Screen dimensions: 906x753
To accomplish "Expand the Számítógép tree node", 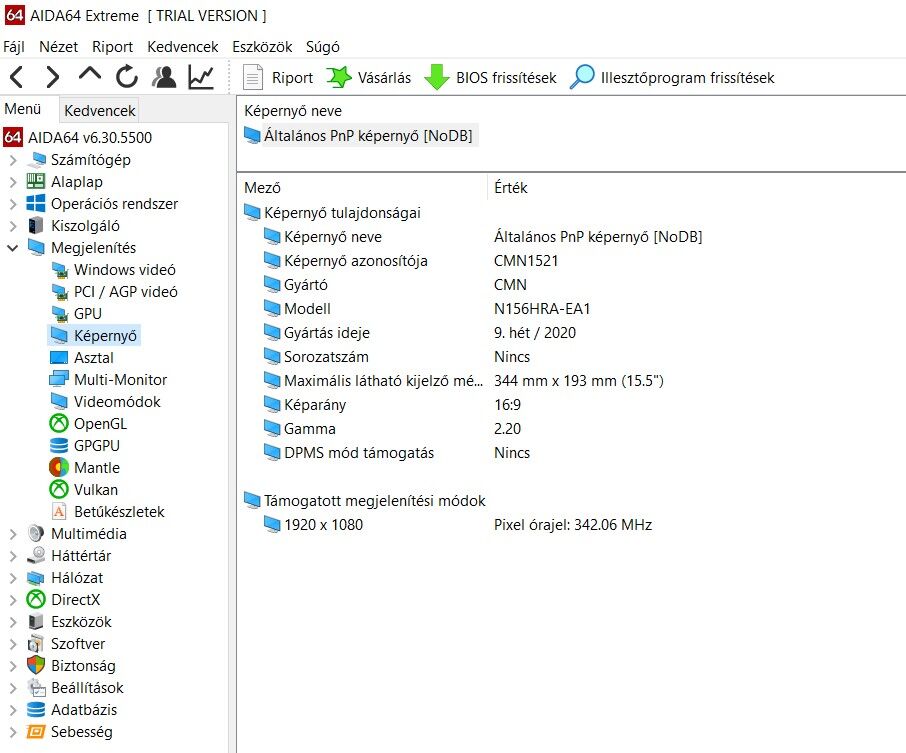I will [13, 160].
